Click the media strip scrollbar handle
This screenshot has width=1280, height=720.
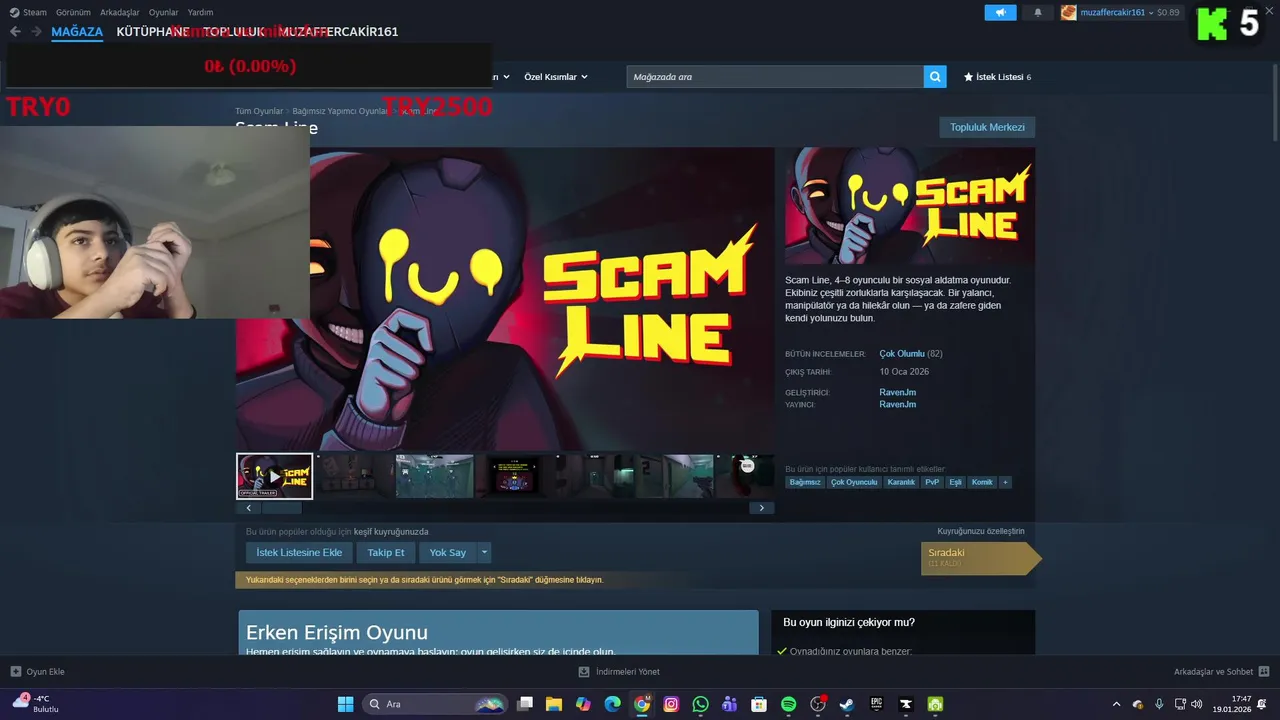[282, 508]
